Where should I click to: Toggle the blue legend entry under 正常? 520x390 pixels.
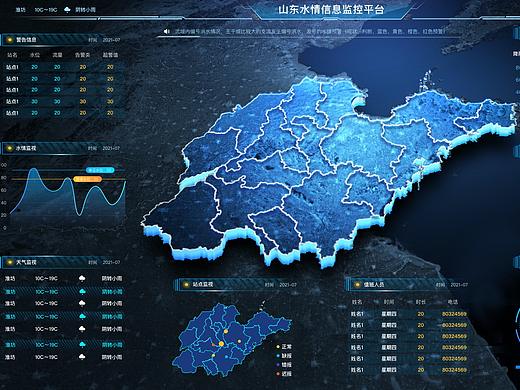[x=284, y=356]
